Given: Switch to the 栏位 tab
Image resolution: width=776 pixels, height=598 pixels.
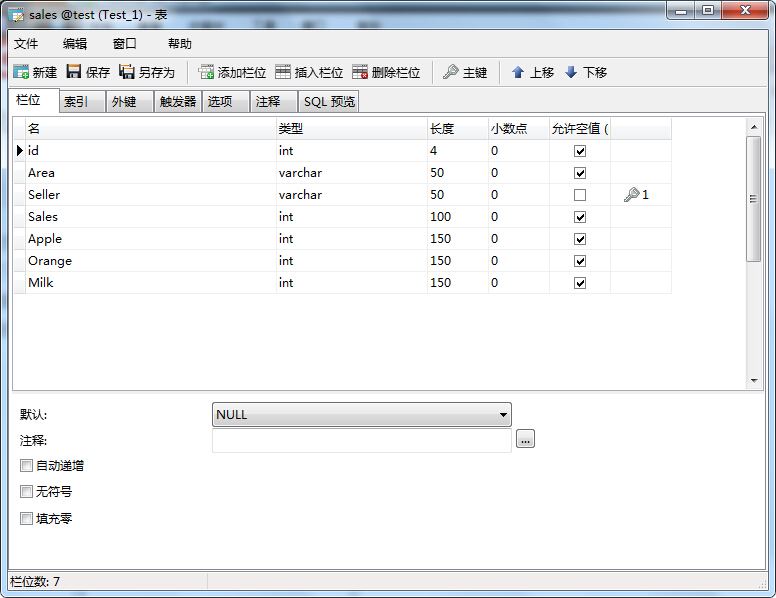Looking at the screenshot, I should point(34,100).
